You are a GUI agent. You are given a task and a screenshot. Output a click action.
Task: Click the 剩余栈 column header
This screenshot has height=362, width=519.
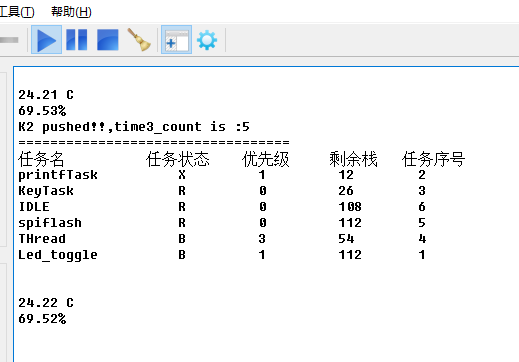tap(353, 159)
